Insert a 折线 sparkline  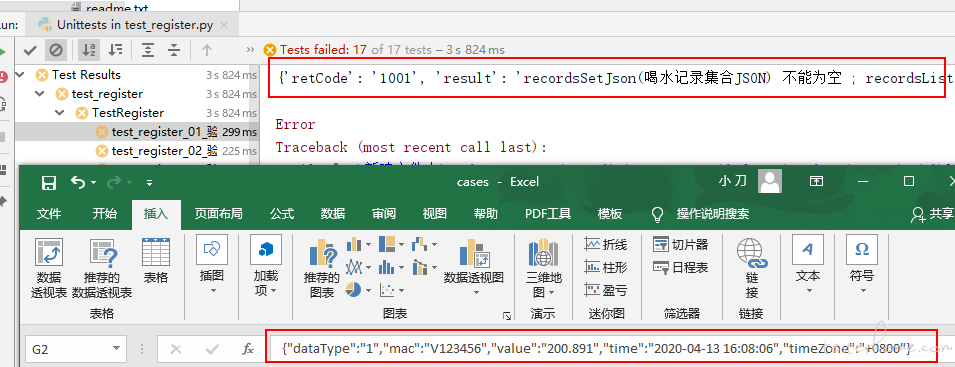[605, 245]
